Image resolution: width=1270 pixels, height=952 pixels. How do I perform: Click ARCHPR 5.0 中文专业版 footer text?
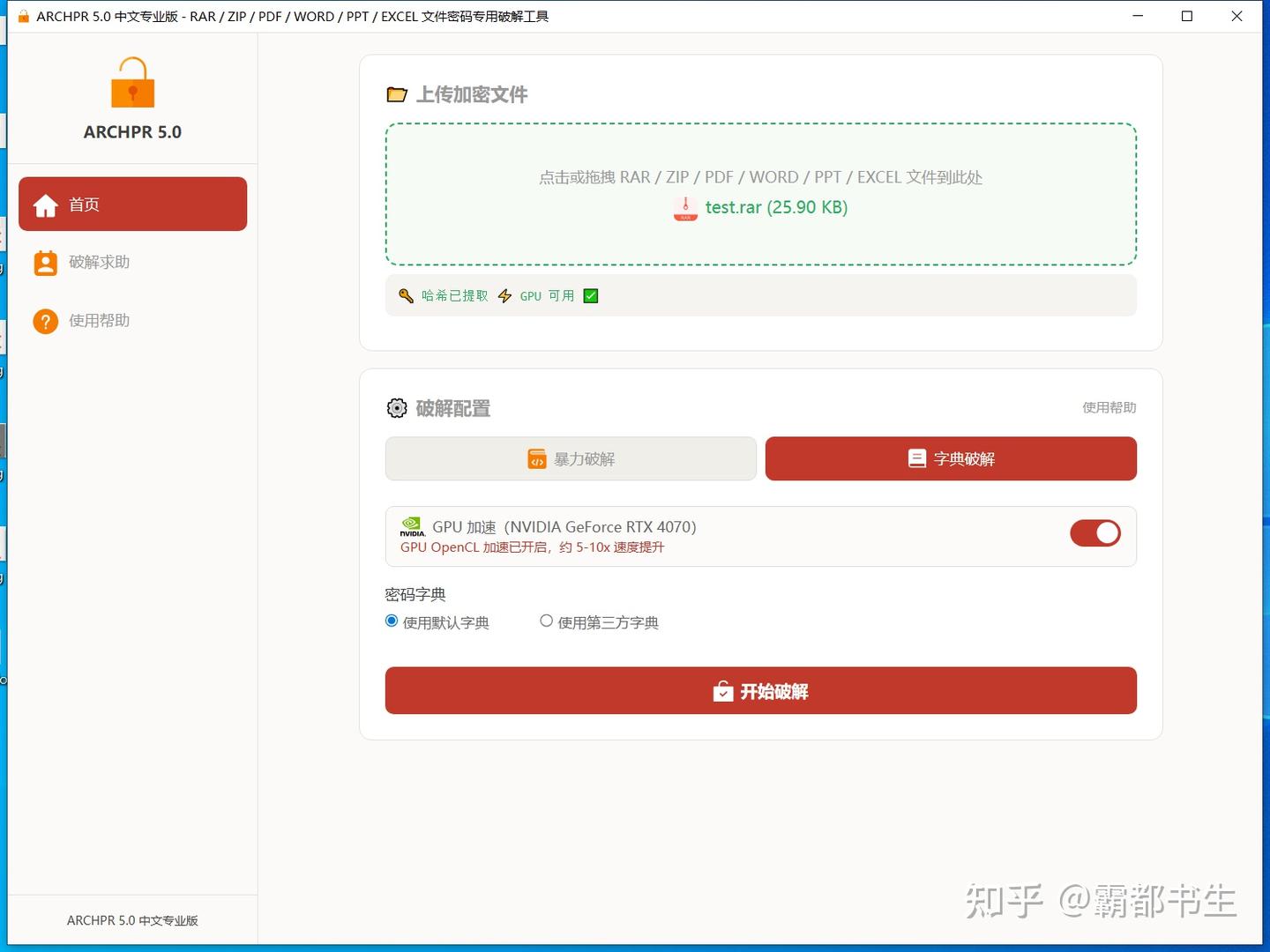coord(132,920)
